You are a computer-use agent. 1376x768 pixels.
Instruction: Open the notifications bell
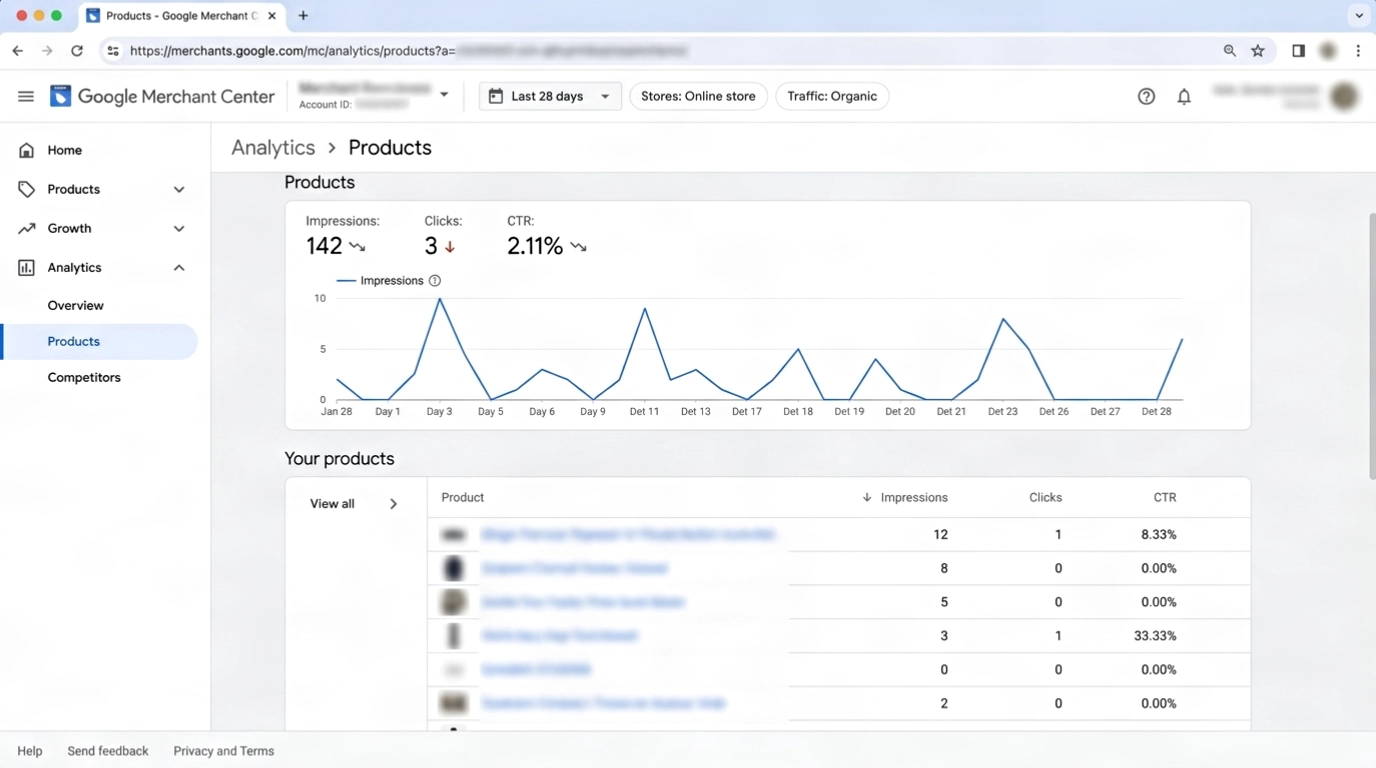coord(1184,96)
